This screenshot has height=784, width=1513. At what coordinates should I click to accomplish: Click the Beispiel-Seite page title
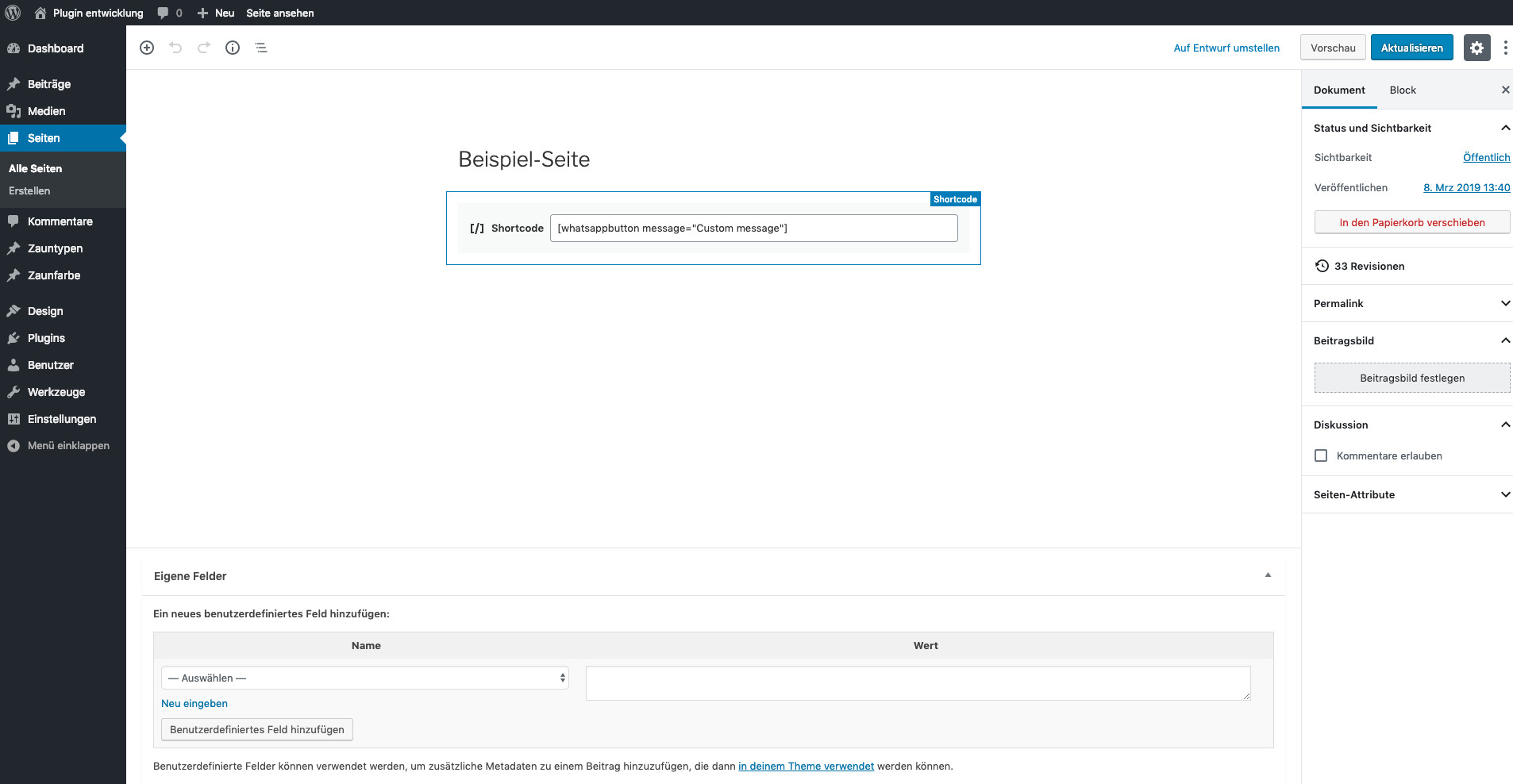coord(524,159)
